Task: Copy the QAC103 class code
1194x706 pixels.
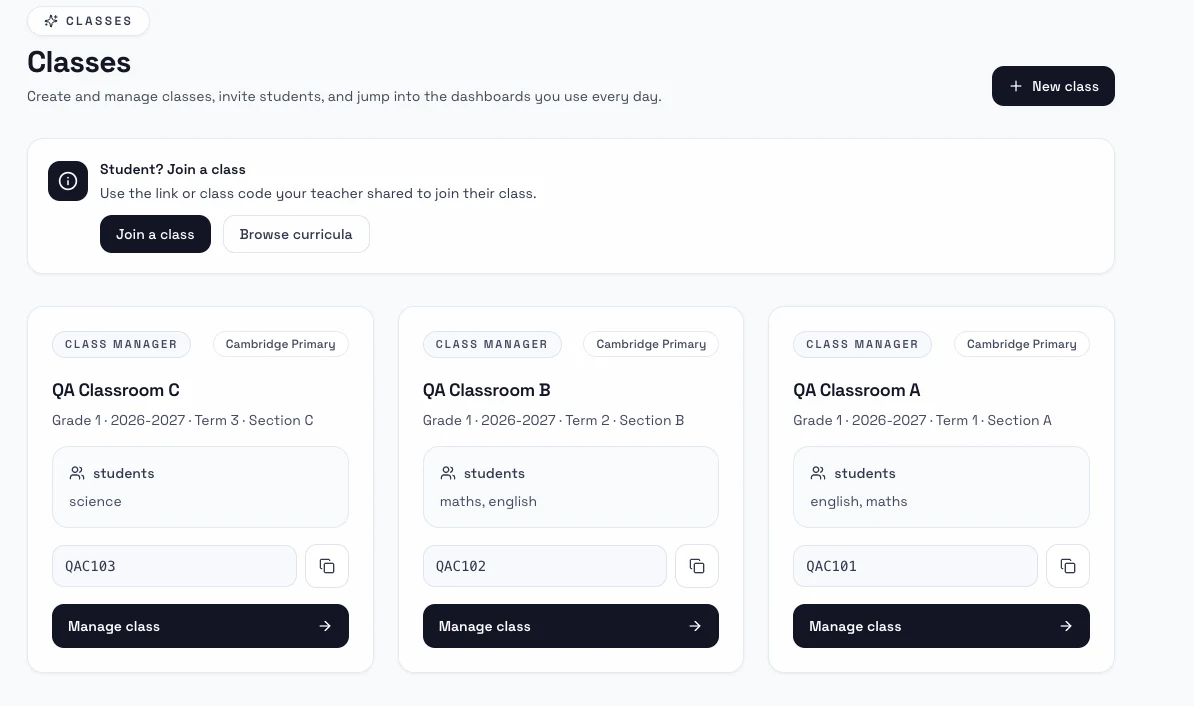Action: 327,566
